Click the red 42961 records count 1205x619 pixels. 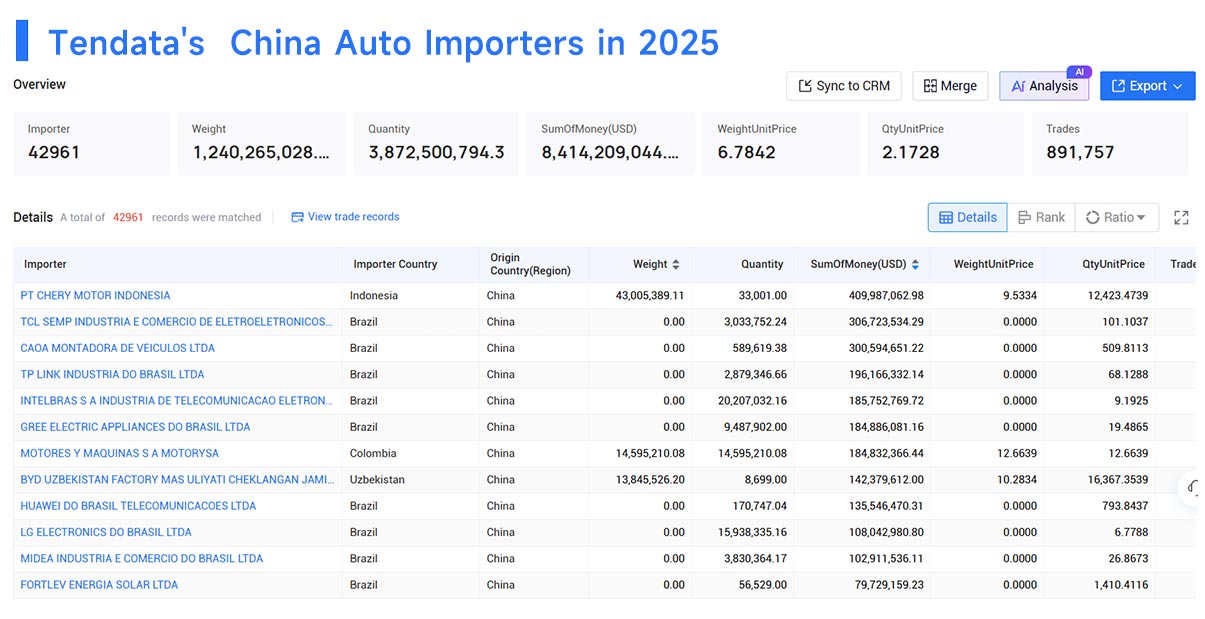coord(128,217)
